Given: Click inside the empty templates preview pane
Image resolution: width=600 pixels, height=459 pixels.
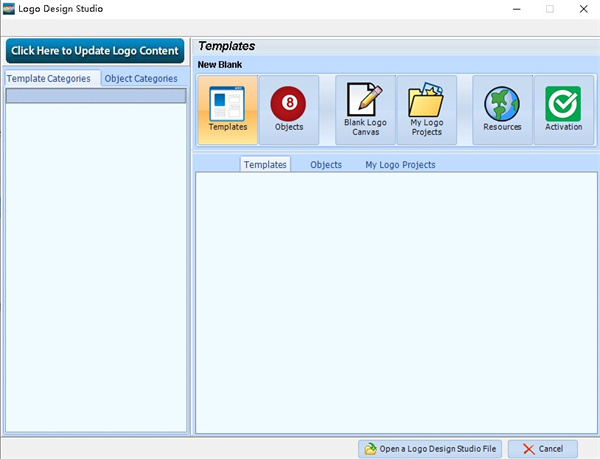Looking at the screenshot, I should [395, 300].
